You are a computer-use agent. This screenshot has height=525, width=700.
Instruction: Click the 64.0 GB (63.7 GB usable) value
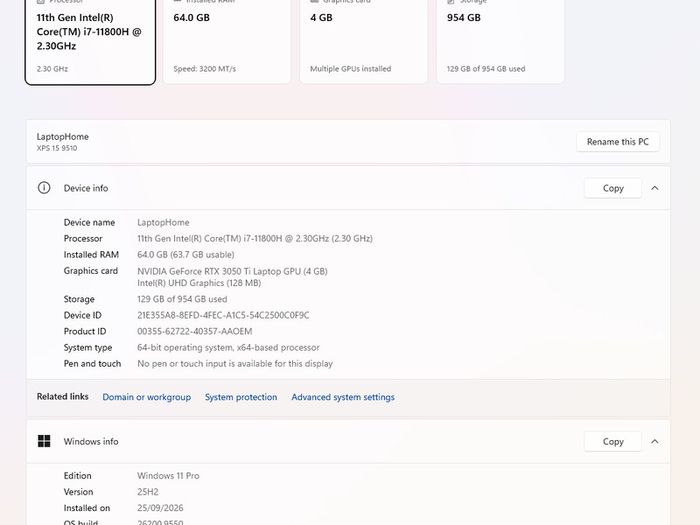point(186,254)
